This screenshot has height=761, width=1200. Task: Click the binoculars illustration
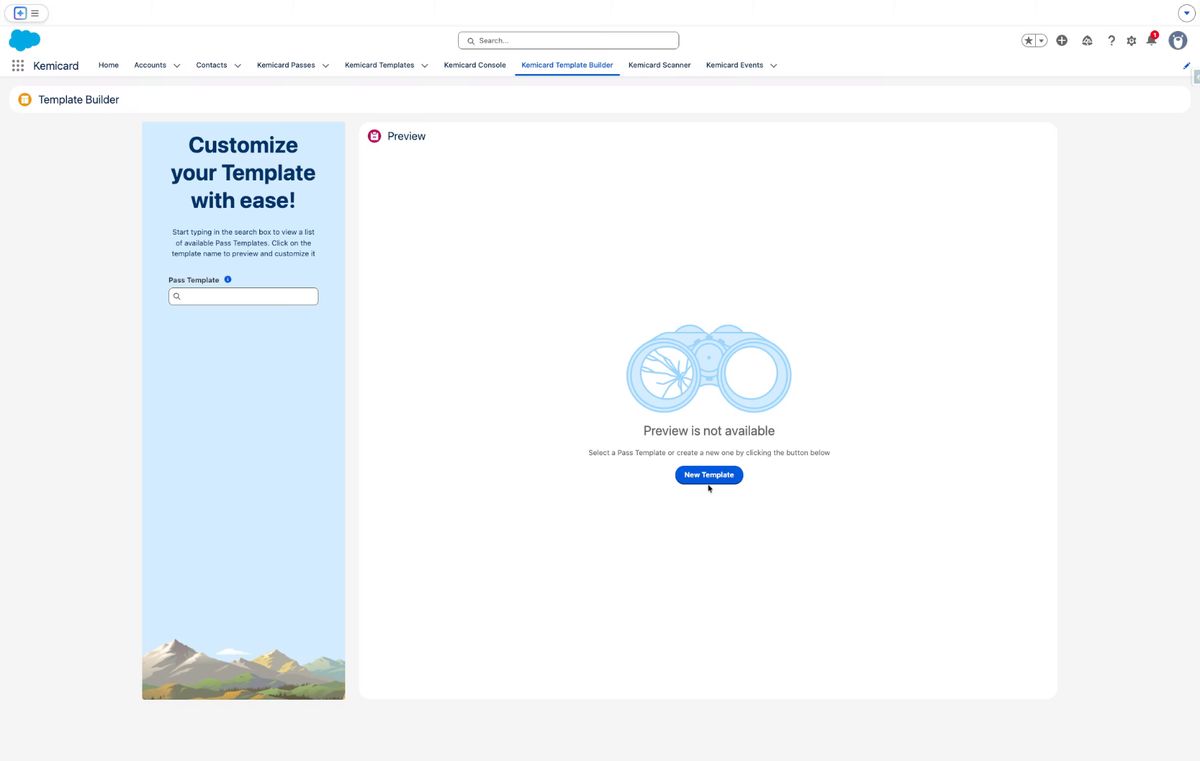709,368
